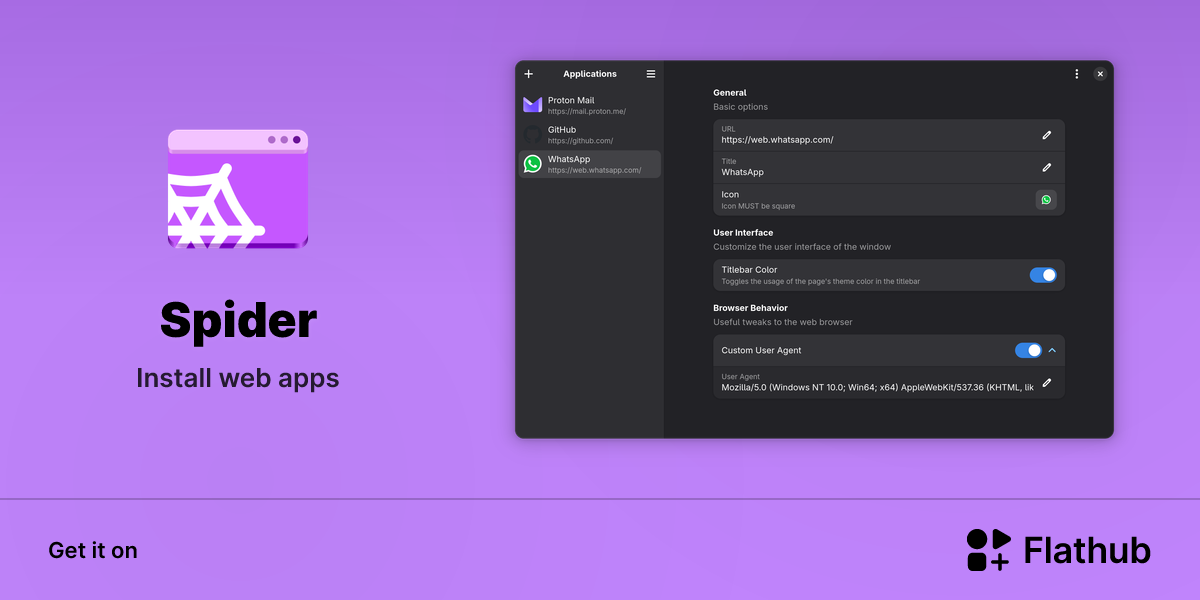Change the WhatsApp icon image button

tap(1046, 199)
